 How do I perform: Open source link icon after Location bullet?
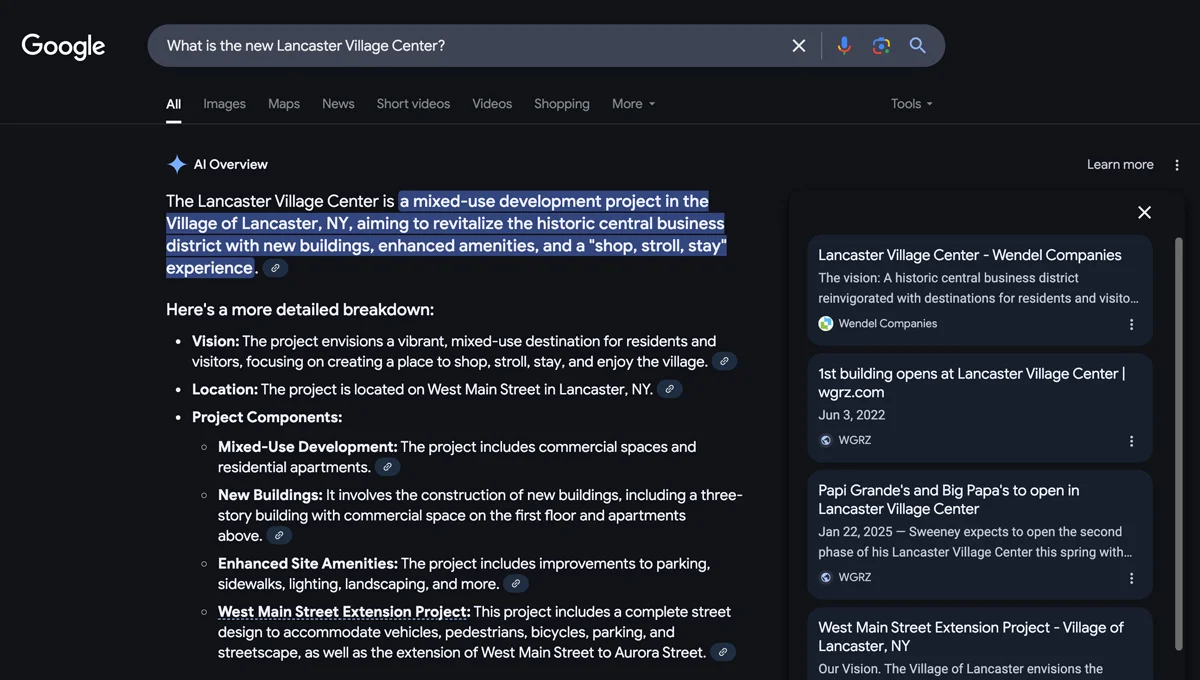pos(670,390)
